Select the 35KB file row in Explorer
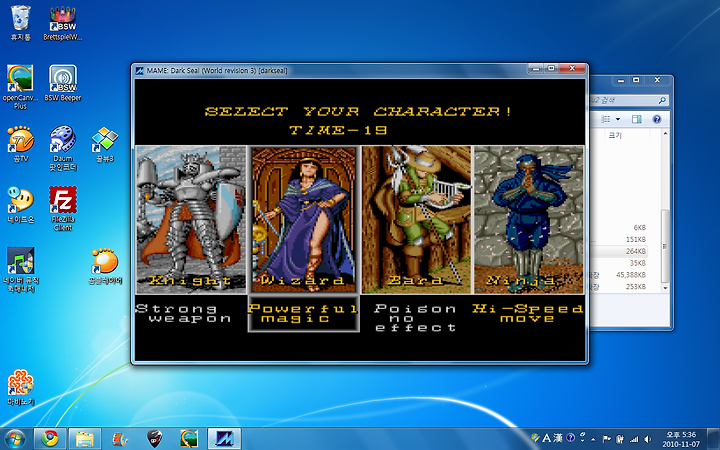The width and height of the screenshot is (720, 450). 619,263
